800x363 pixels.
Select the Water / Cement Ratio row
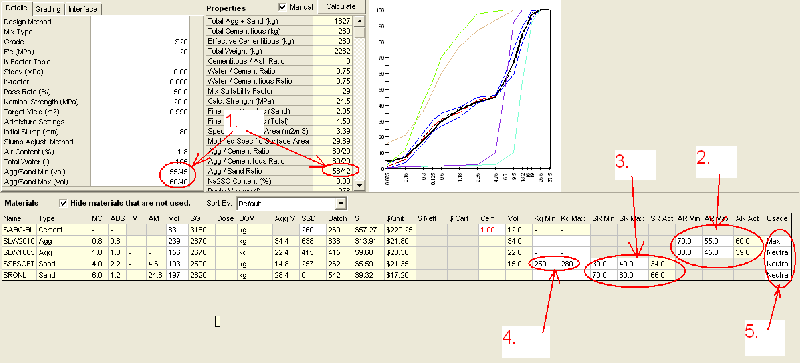click(280, 71)
